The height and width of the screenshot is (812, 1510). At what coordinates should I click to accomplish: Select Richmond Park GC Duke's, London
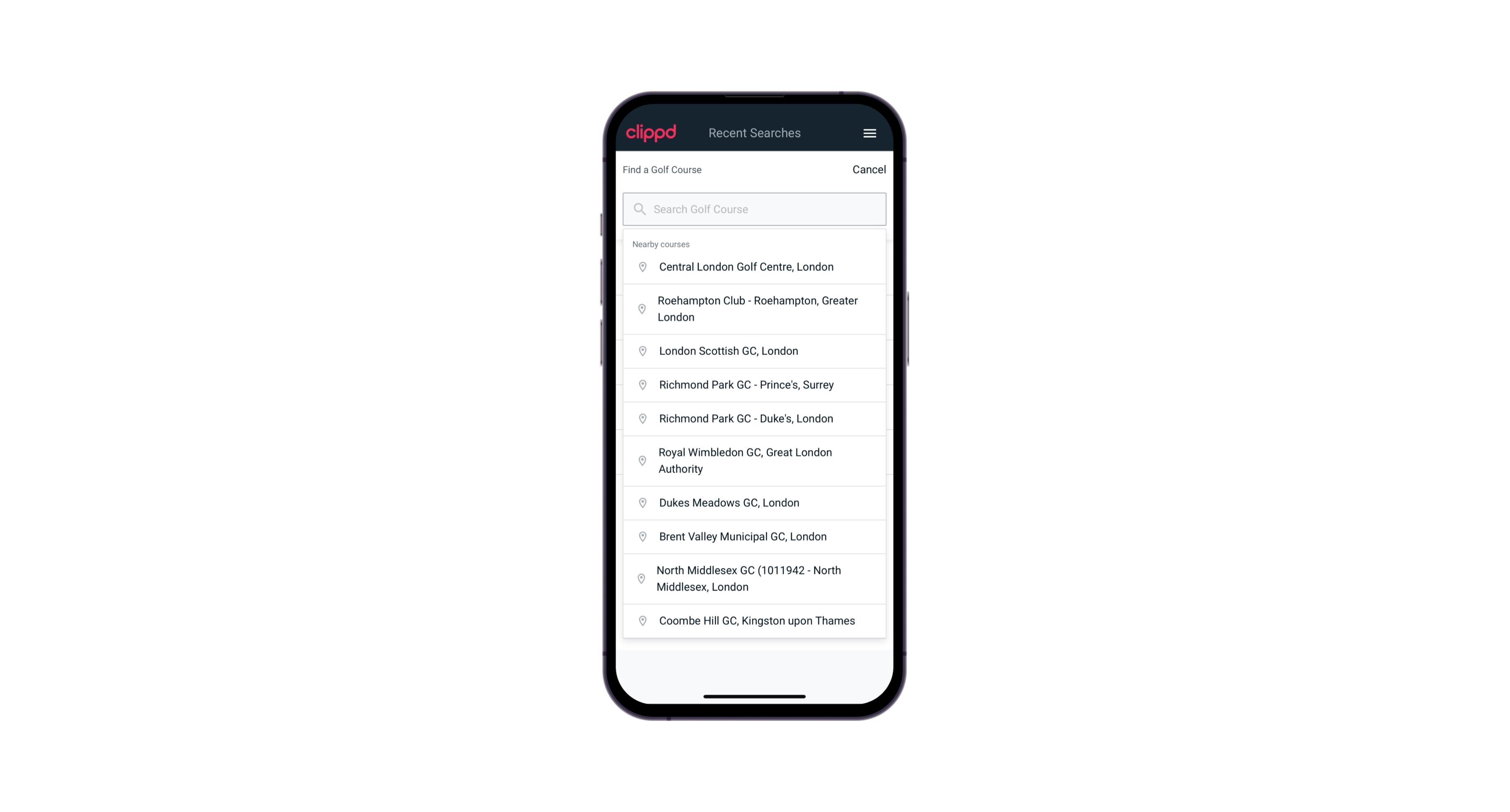point(755,418)
